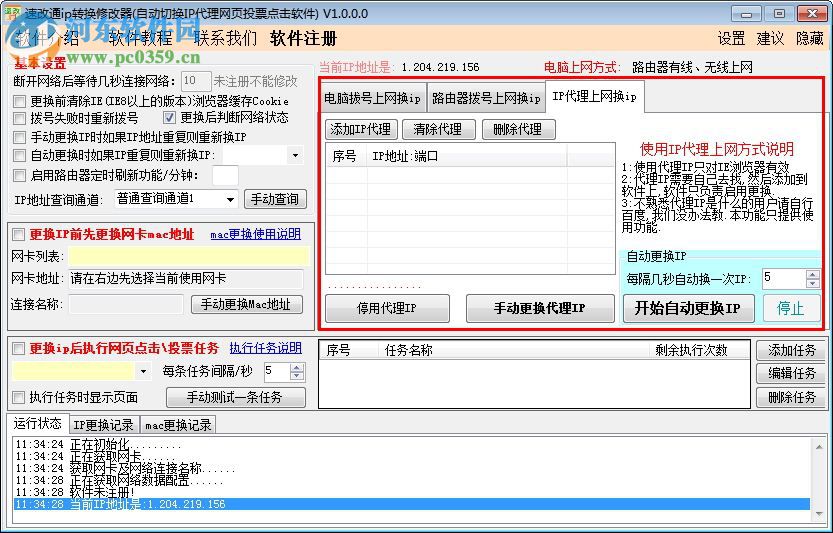Click the log scrollbar up arrow

coord(819,447)
